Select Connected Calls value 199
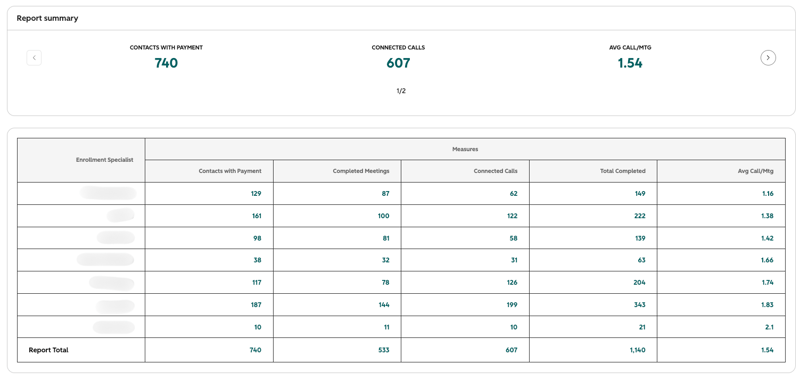 click(512, 305)
